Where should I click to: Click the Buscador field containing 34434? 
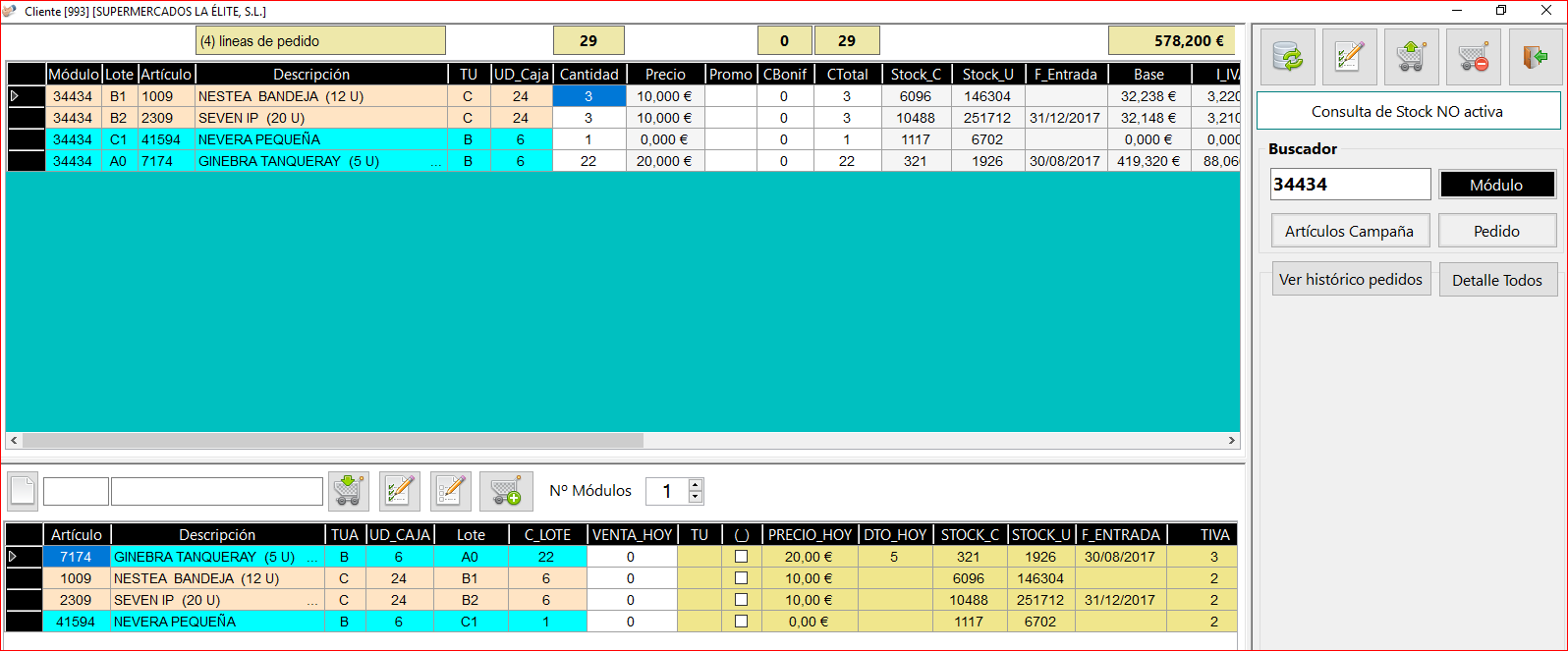(x=1350, y=184)
